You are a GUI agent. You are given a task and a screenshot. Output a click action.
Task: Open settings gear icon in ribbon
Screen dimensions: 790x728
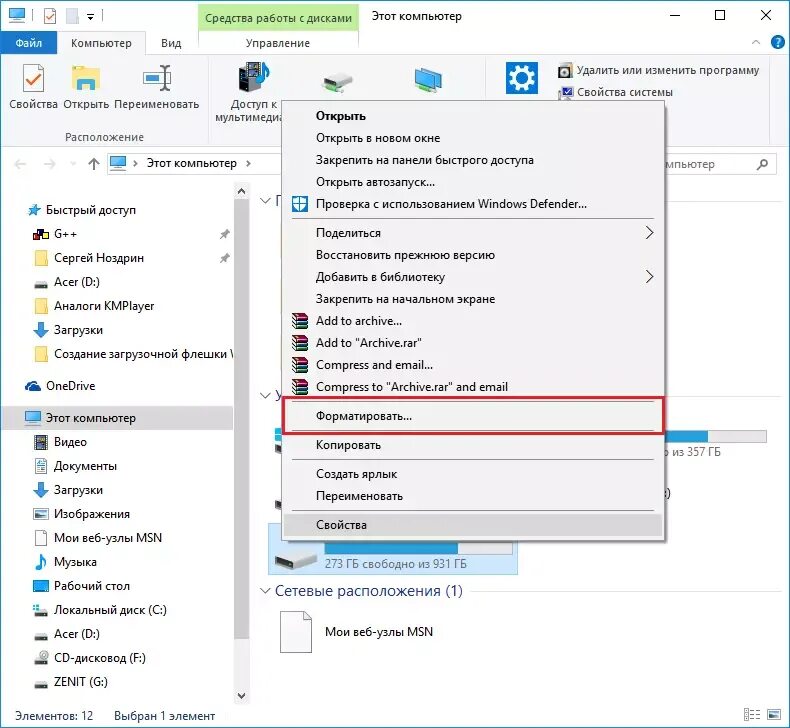coord(521,78)
